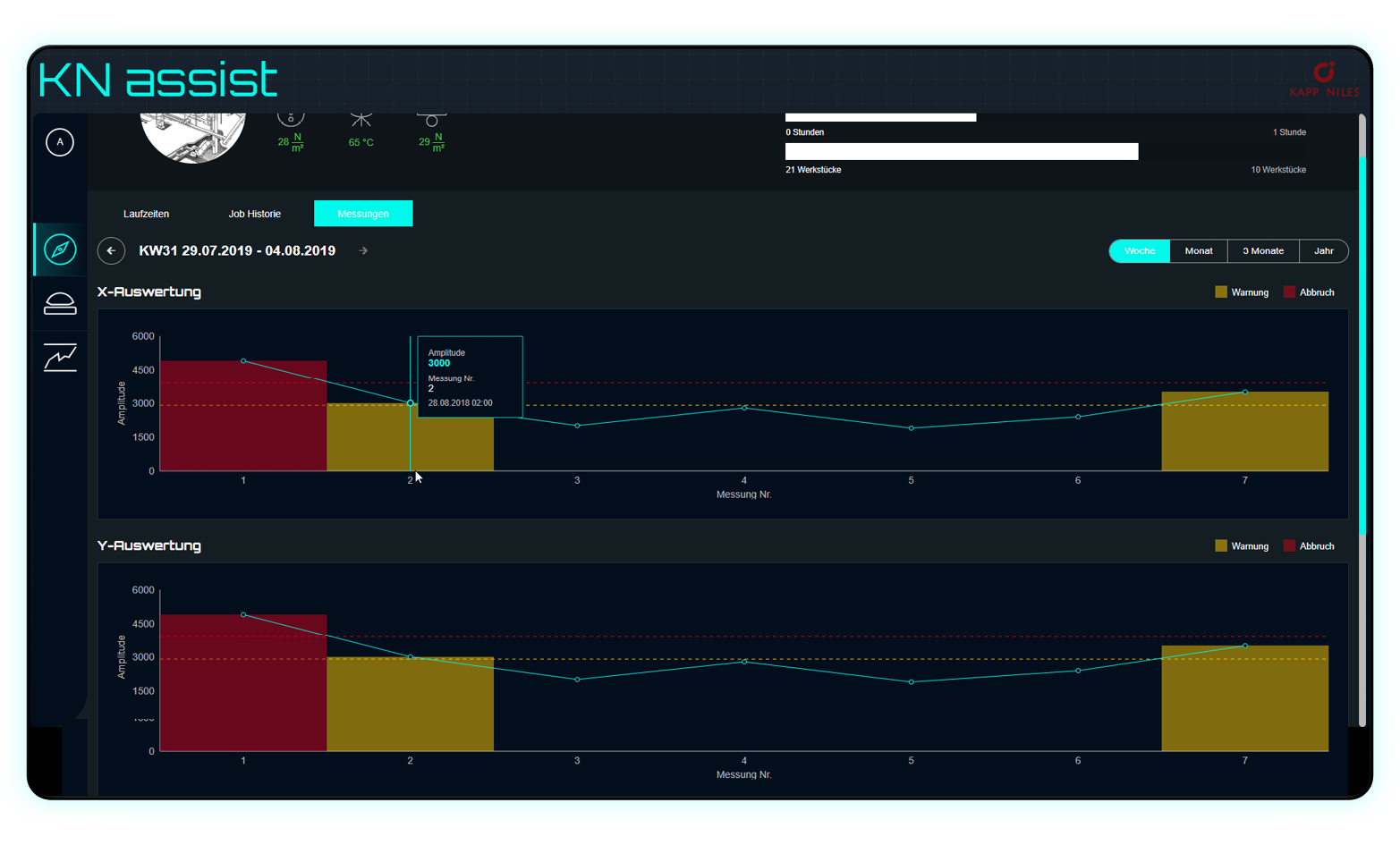Click the Stunden progress bar

(880, 117)
